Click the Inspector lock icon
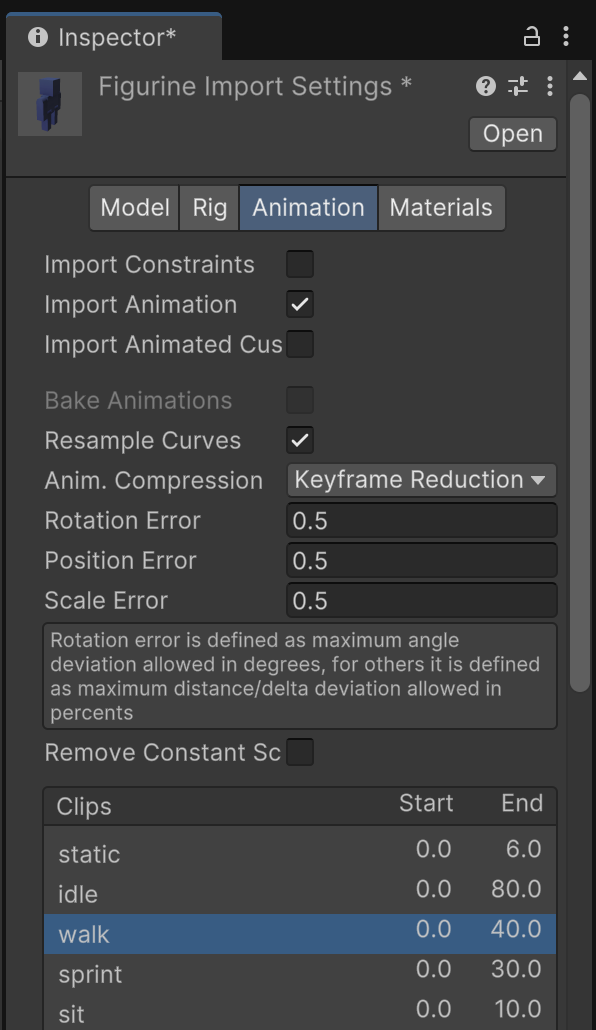The image size is (596, 1030). (x=532, y=36)
